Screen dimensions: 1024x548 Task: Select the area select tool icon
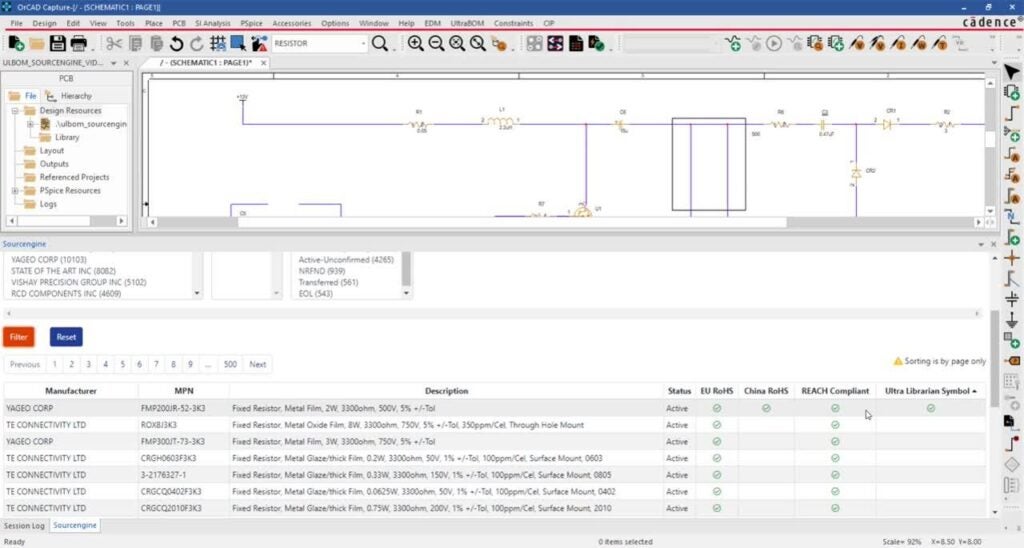coord(238,44)
